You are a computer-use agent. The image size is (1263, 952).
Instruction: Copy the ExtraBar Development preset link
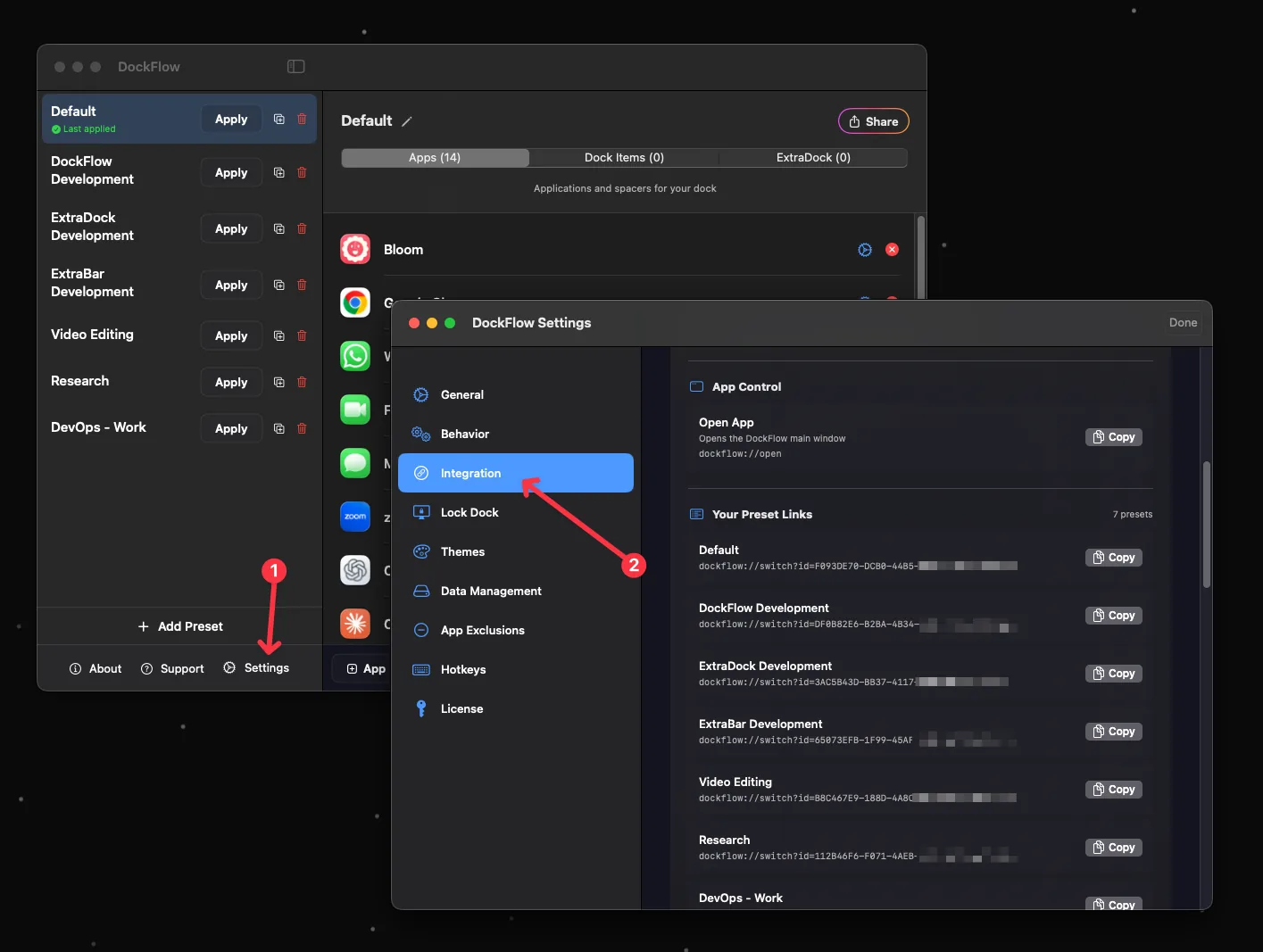1114,732
